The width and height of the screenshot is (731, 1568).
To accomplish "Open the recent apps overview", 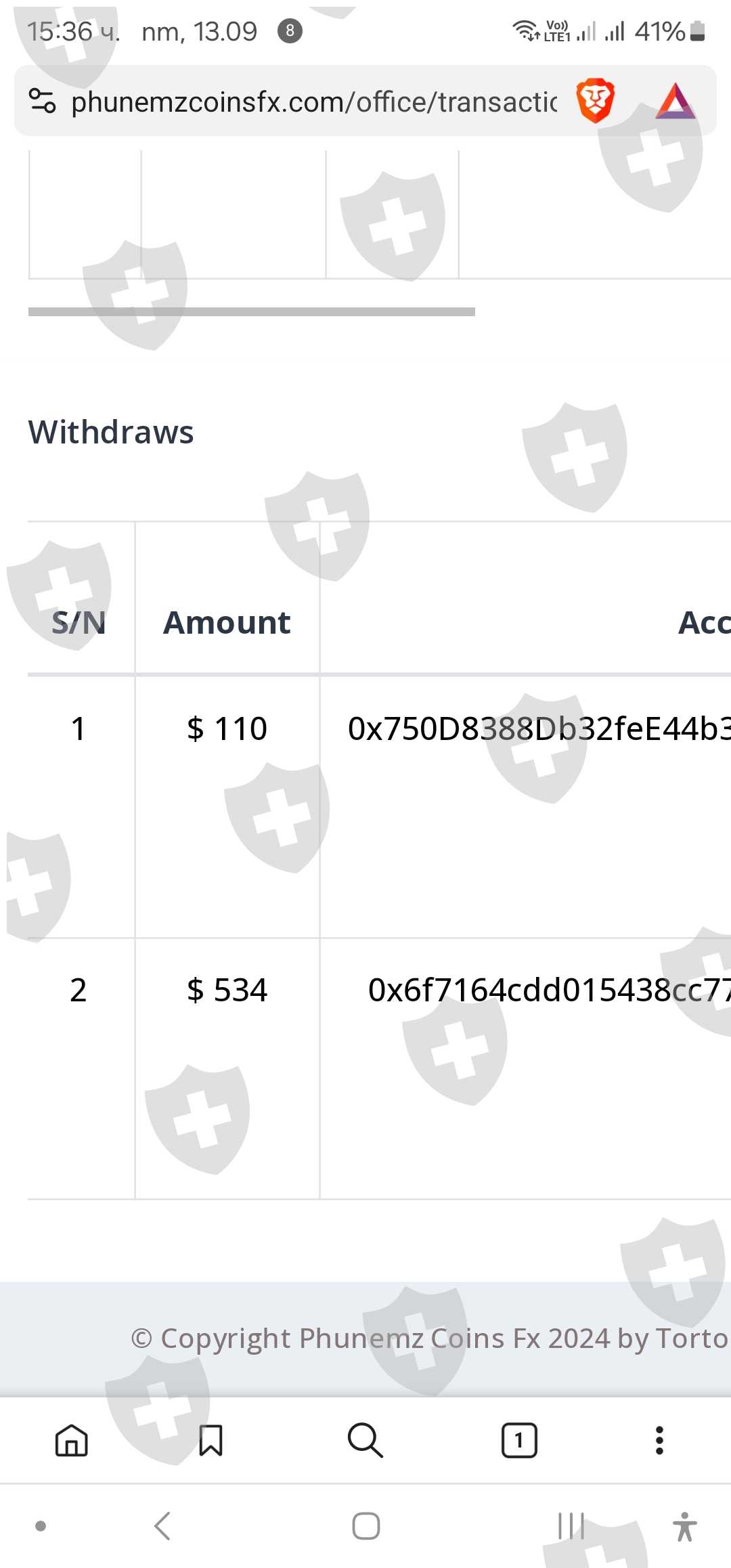I will pyautogui.click(x=571, y=1526).
